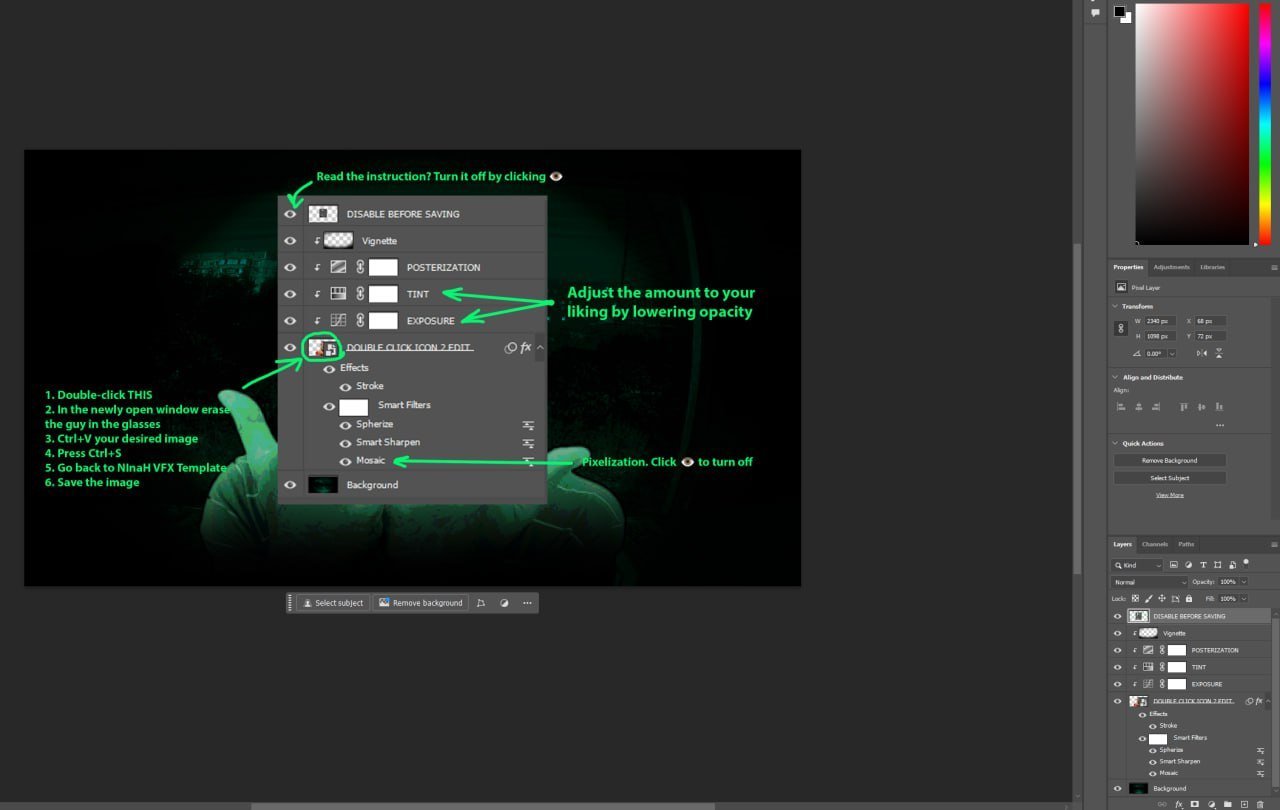Screen dimensions: 1280x810
Task: Click Remove Background in Properties panel
Action: pos(1170,460)
